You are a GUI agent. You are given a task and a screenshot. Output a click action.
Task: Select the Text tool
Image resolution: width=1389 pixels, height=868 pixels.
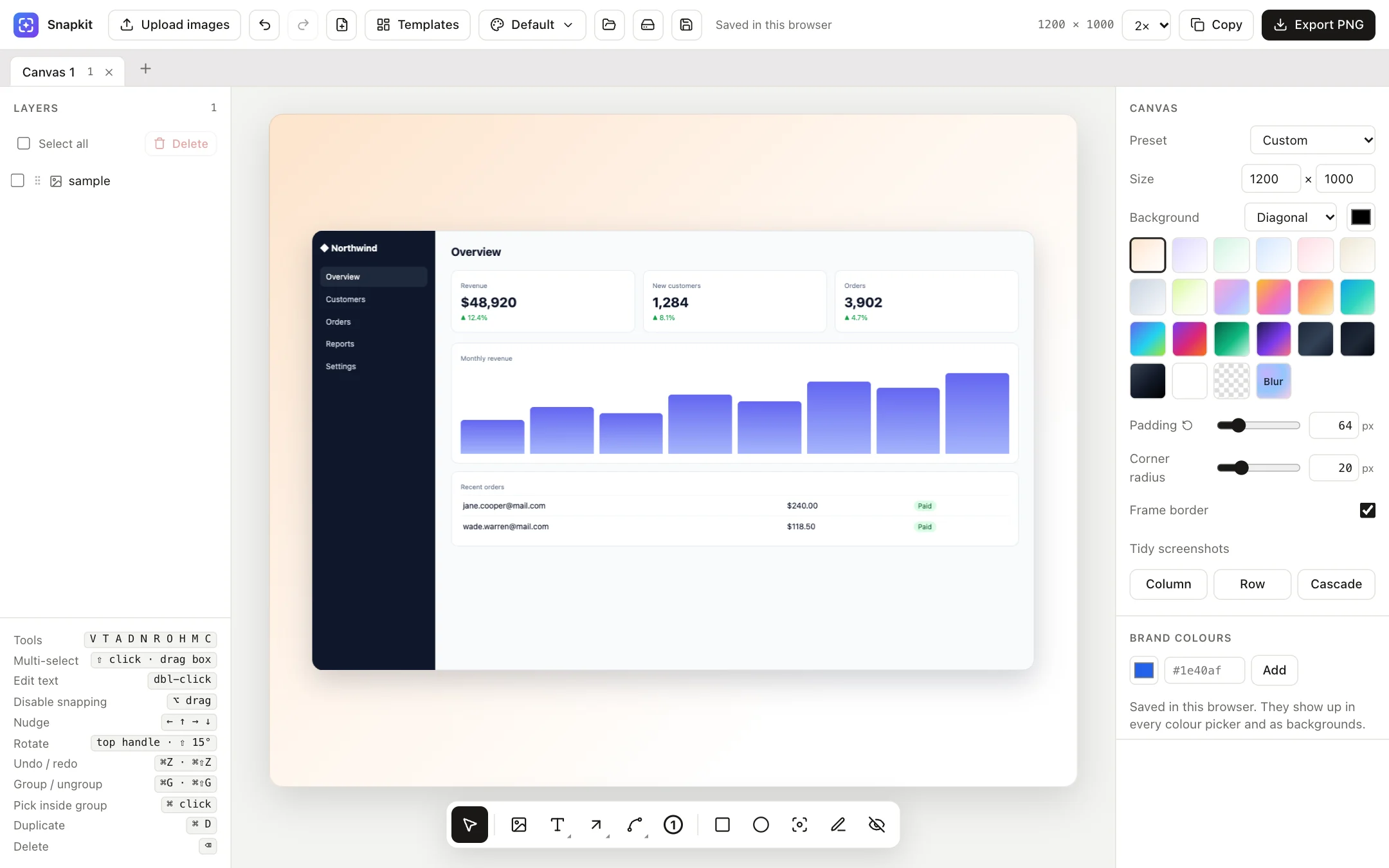click(558, 824)
